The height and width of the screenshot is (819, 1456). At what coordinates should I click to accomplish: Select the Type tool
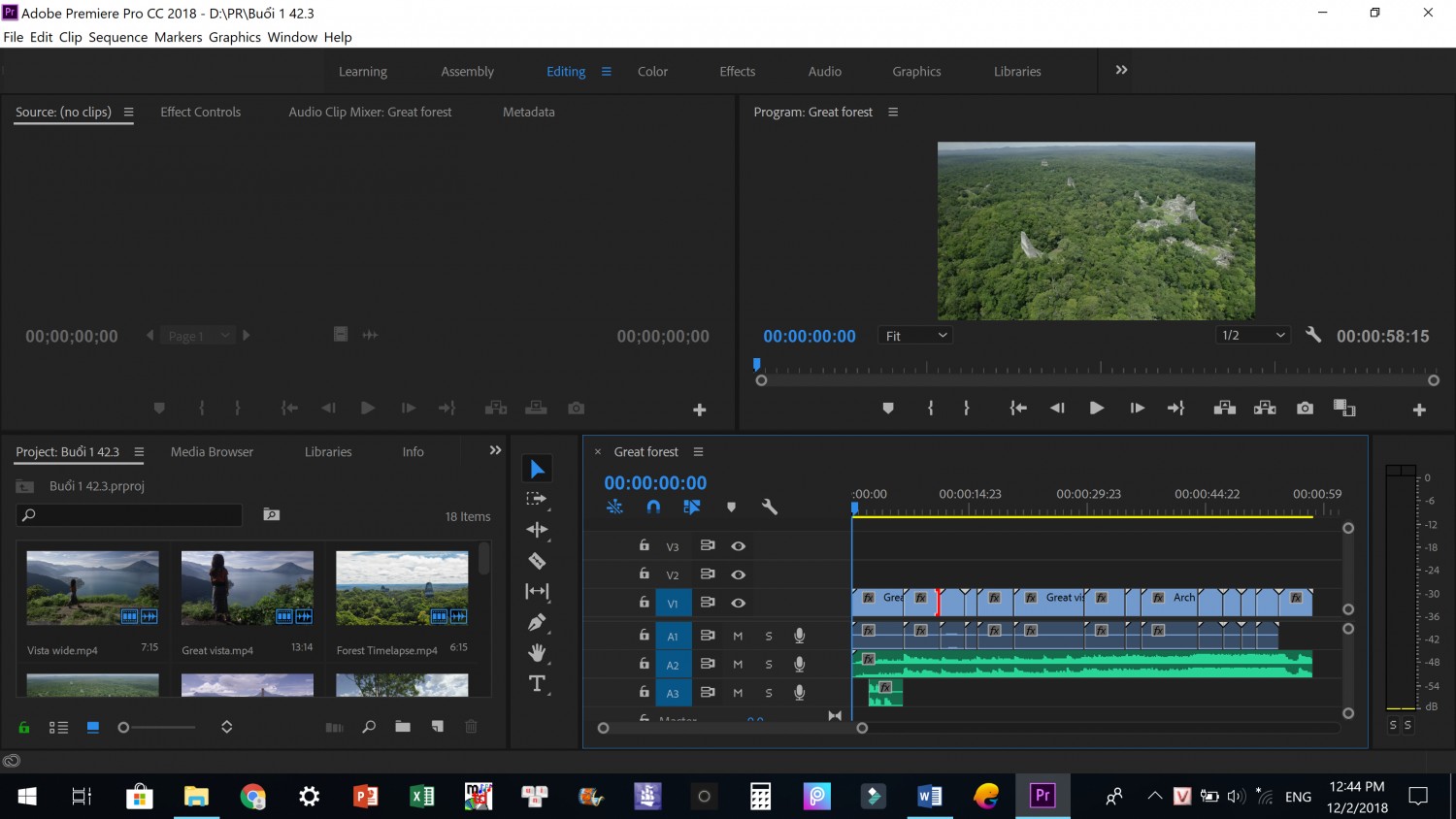pyautogui.click(x=537, y=683)
